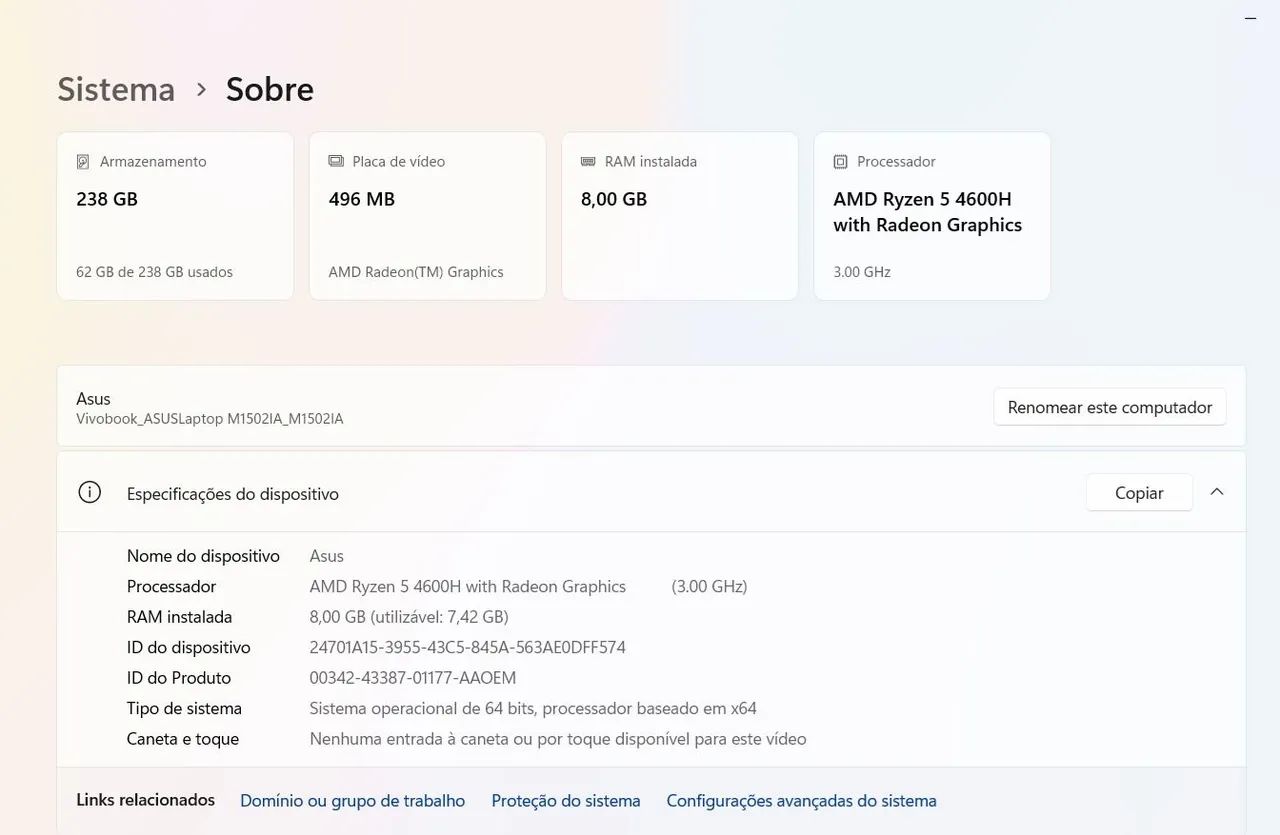Open Proteção do sistema link
Viewport: 1280px width, 835px height.
[x=566, y=801]
